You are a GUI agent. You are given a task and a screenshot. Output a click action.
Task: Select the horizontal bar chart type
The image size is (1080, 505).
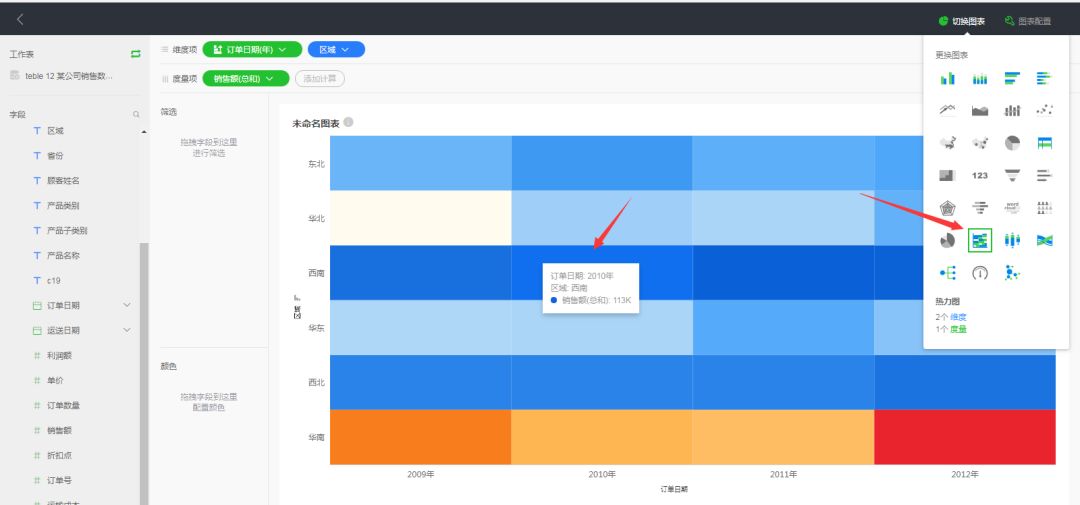[1012, 79]
